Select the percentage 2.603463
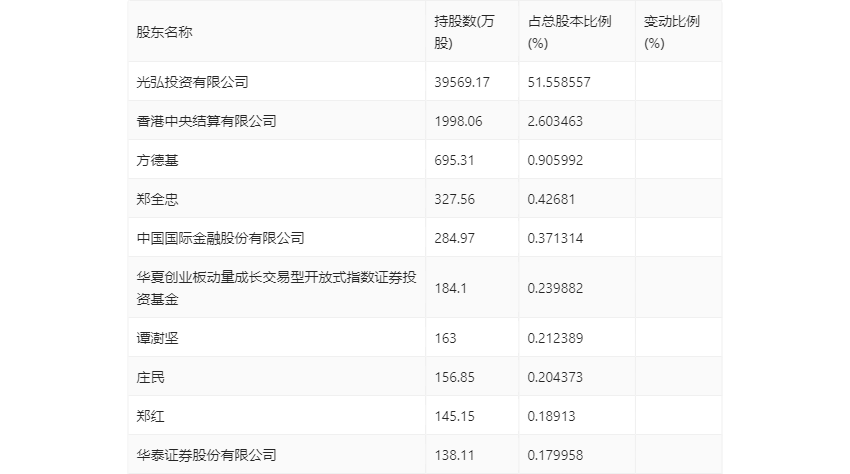Screen dimensions: 850x474 coord(555,121)
